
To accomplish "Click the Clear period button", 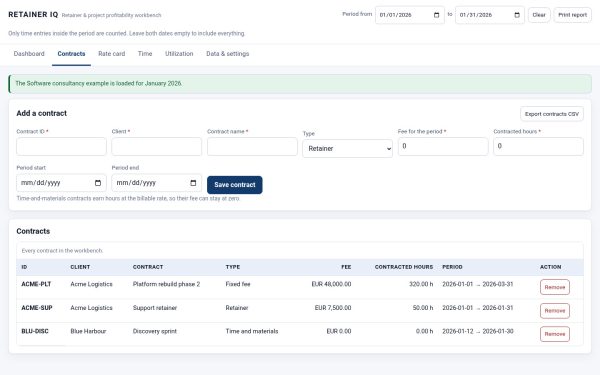I will point(539,15).
